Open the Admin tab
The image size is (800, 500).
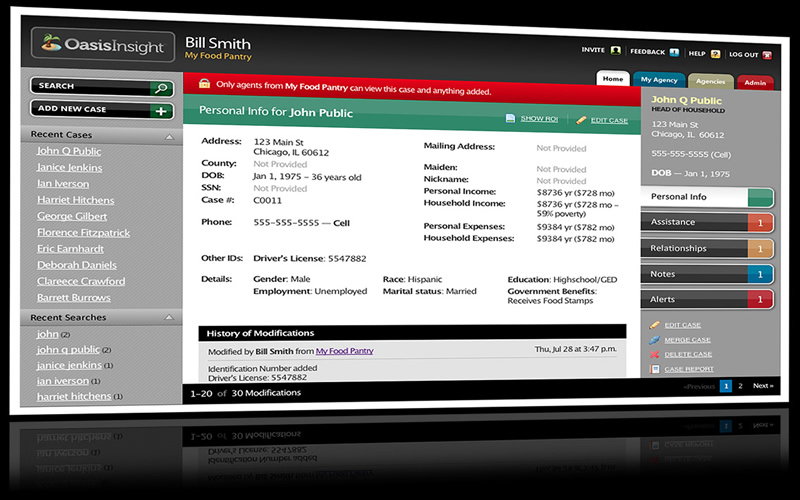point(755,82)
